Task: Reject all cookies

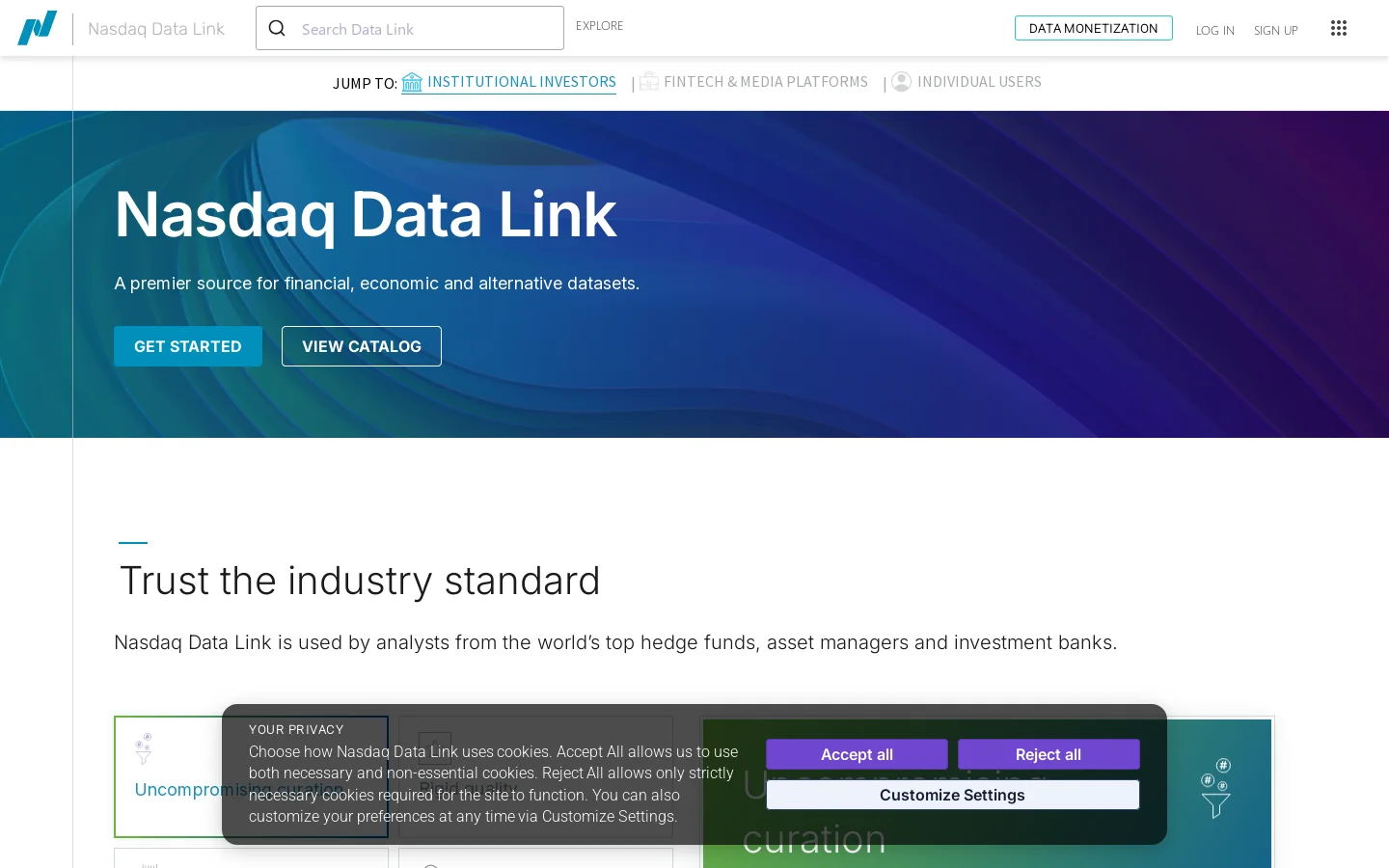Action: pos(1049,754)
